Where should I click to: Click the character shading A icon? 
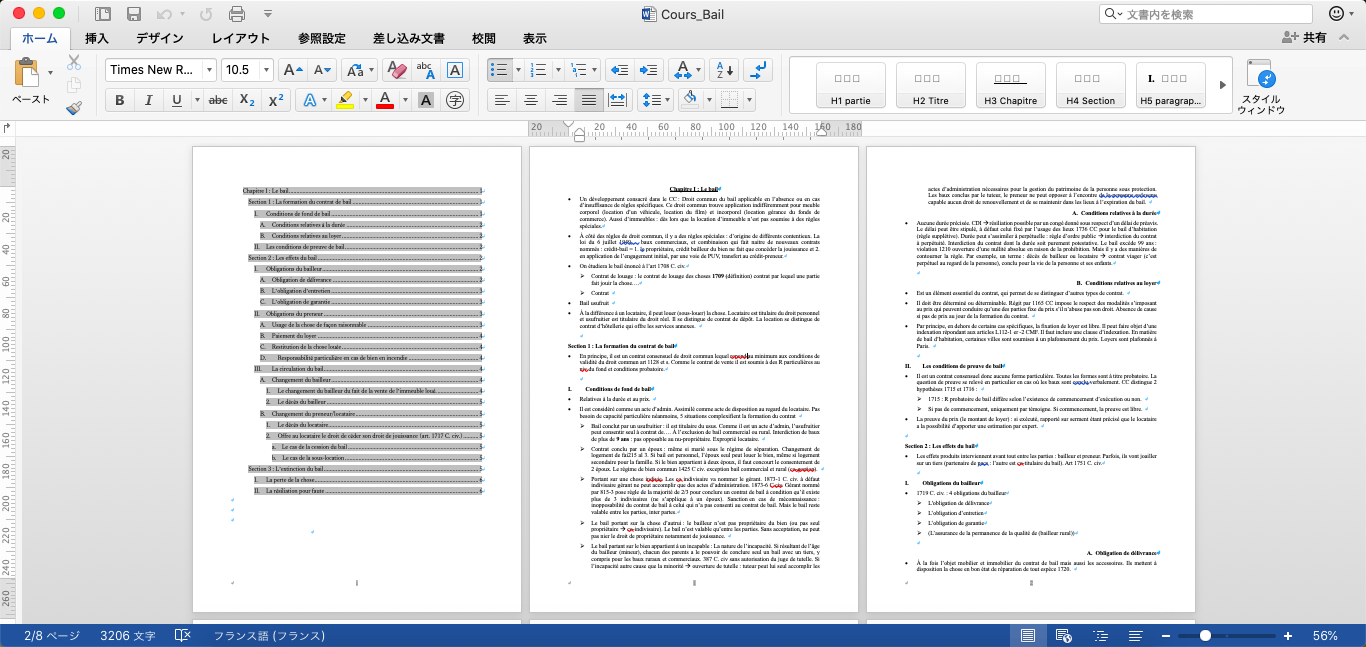pyautogui.click(x=426, y=100)
